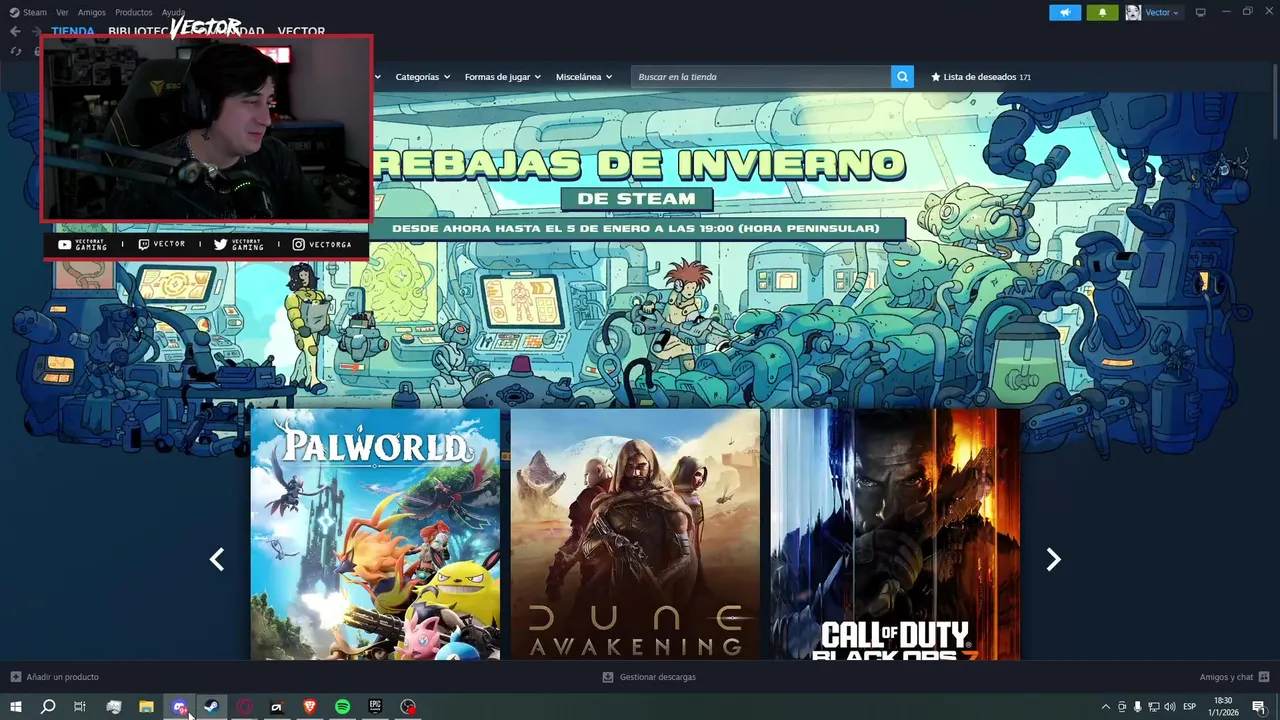This screenshot has width=1280, height=720.
Task: Select the TIENDA tab
Action: point(73,31)
